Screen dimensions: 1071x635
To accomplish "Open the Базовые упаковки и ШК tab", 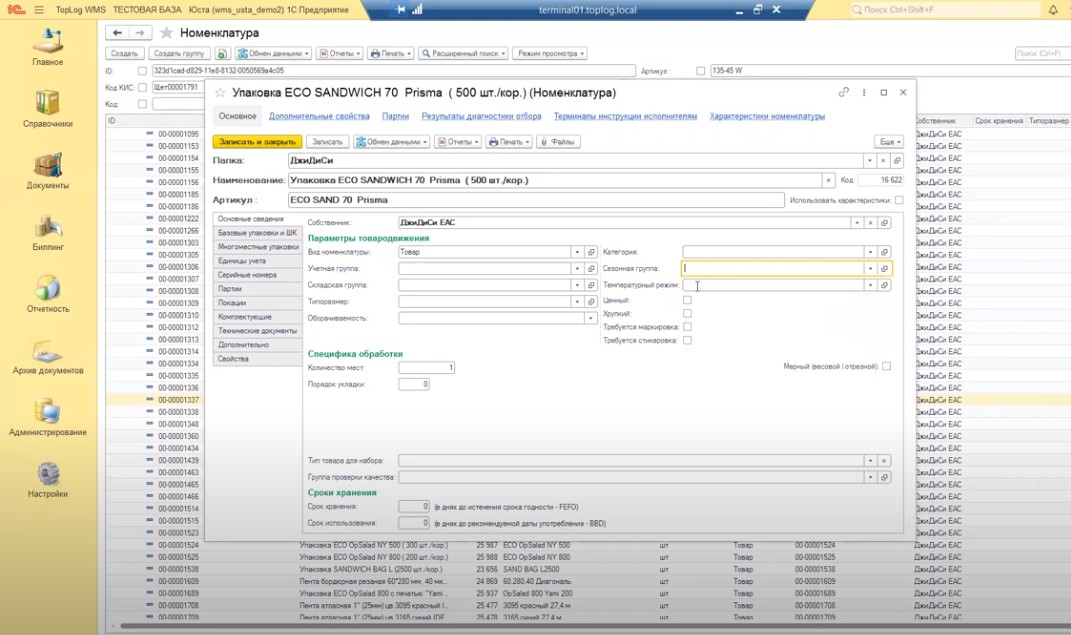I will pos(257,232).
